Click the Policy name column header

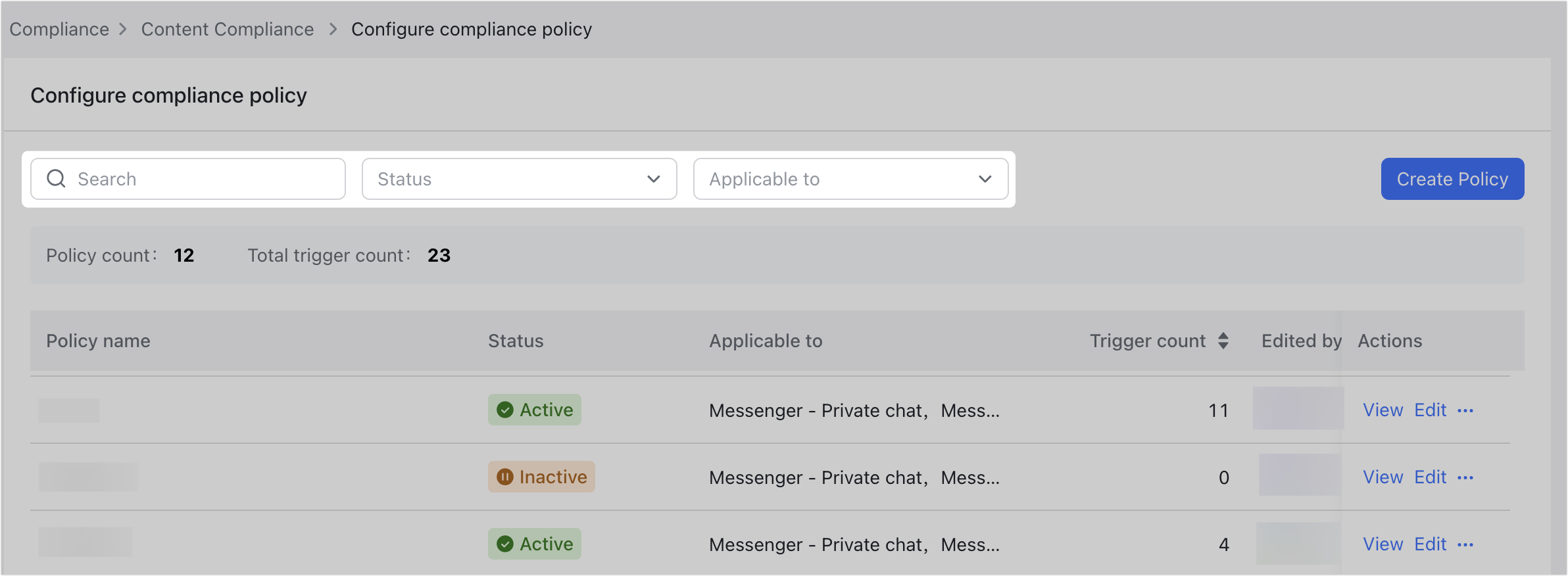(99, 341)
